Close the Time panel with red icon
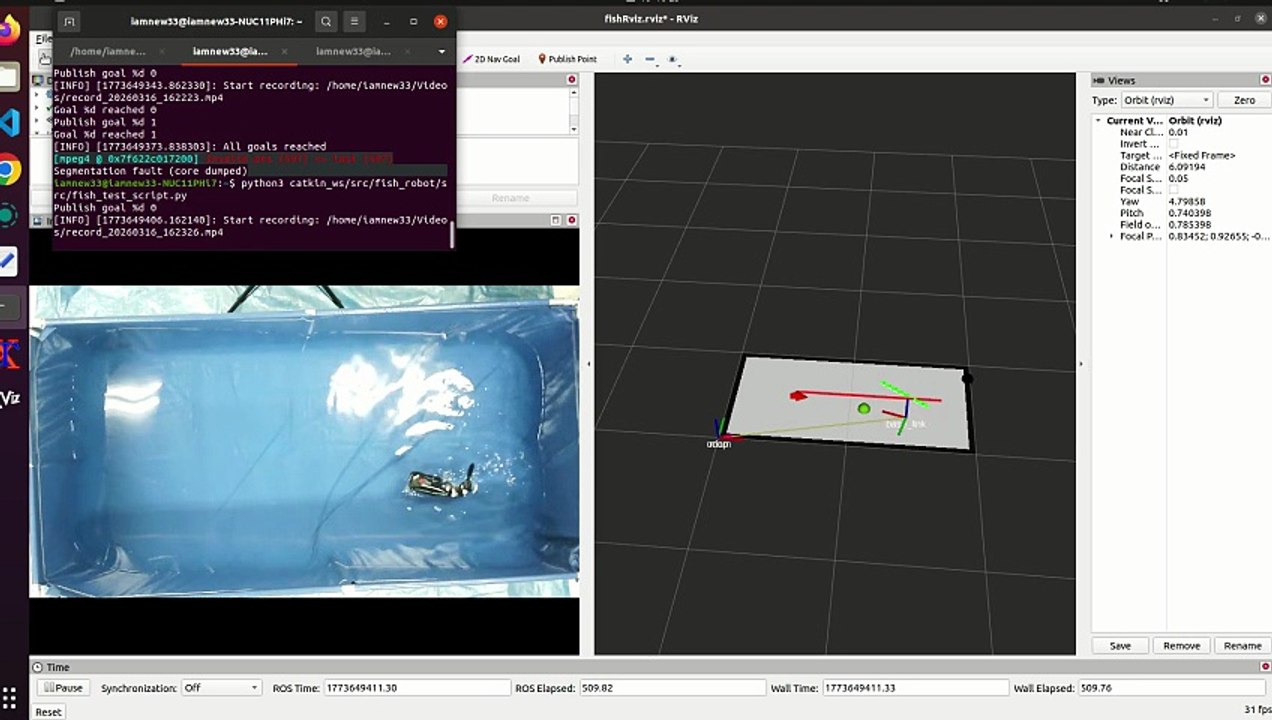The width and height of the screenshot is (1272, 720). (x=1263, y=667)
